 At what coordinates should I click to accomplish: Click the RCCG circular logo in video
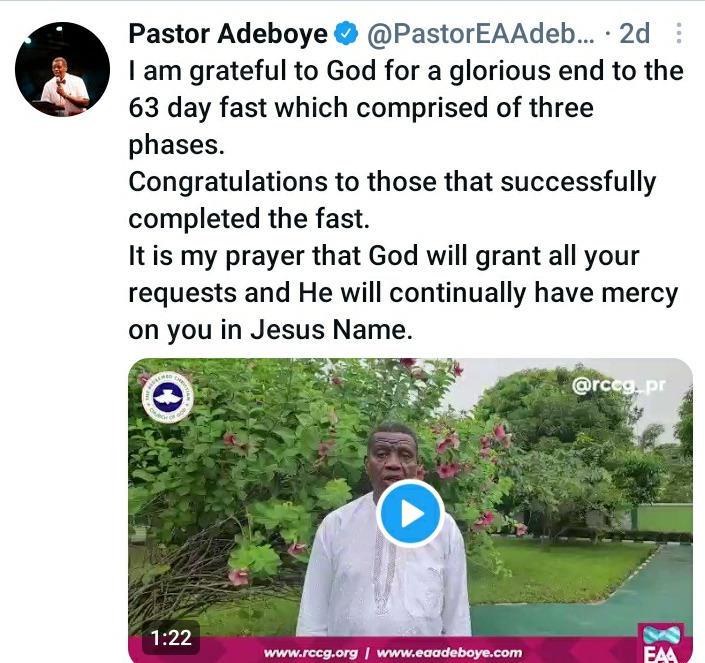[x=168, y=397]
